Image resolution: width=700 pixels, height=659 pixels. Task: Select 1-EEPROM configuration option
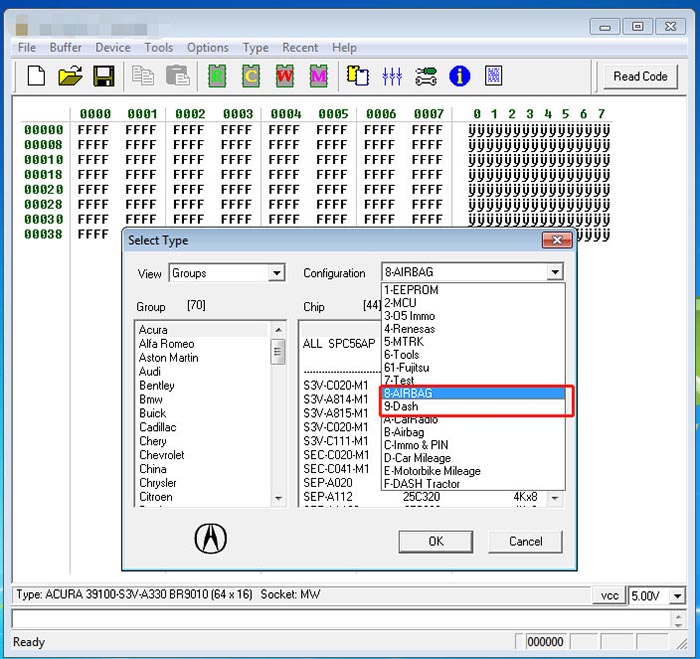tap(473, 290)
